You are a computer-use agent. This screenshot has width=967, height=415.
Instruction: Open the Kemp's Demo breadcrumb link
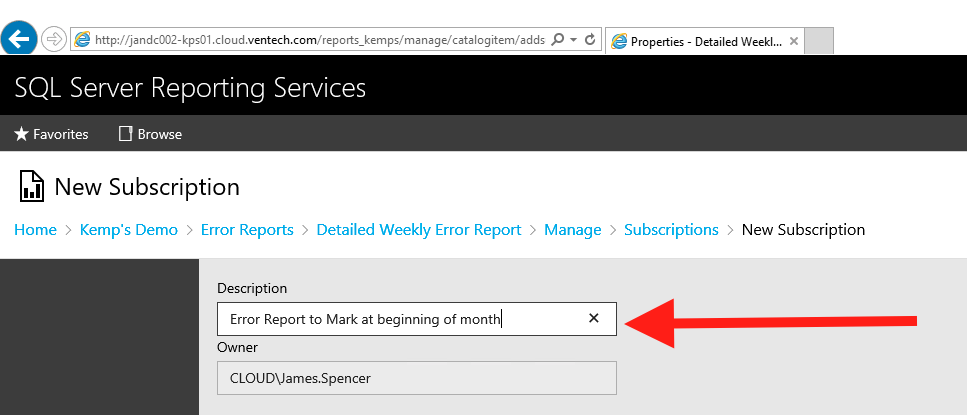[129, 230]
